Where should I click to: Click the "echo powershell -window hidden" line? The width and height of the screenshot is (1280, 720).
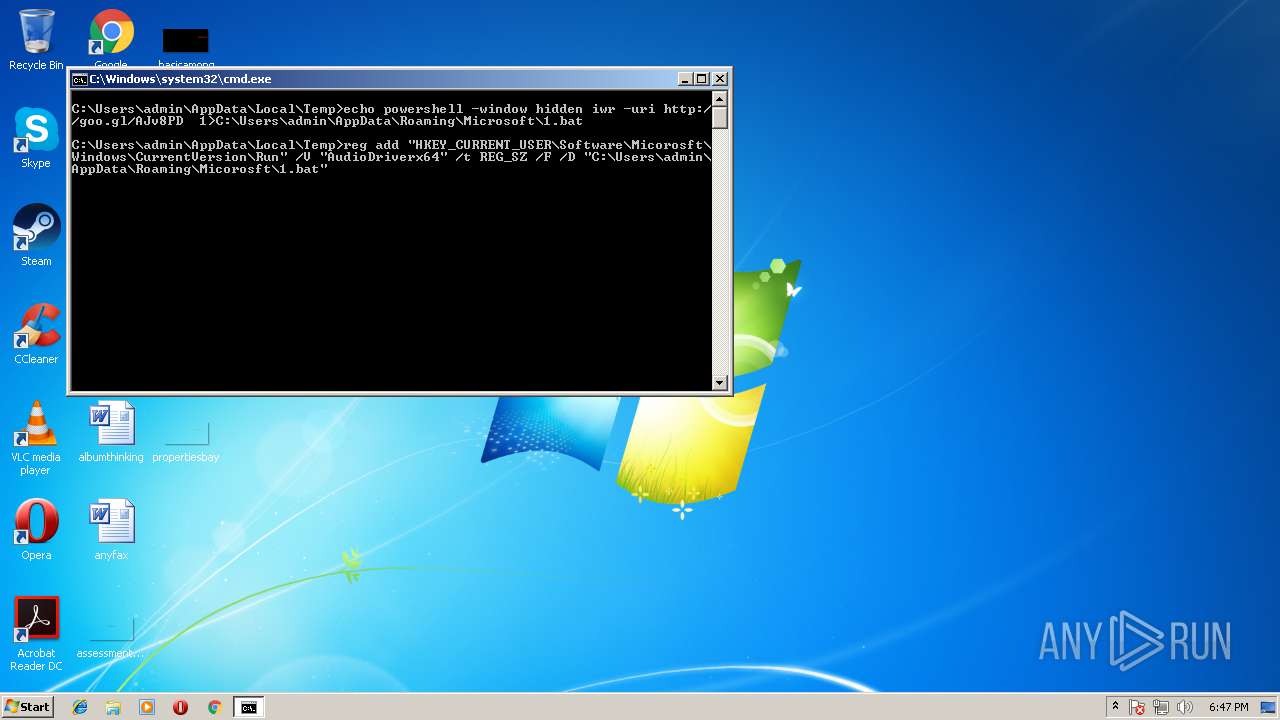pos(391,115)
